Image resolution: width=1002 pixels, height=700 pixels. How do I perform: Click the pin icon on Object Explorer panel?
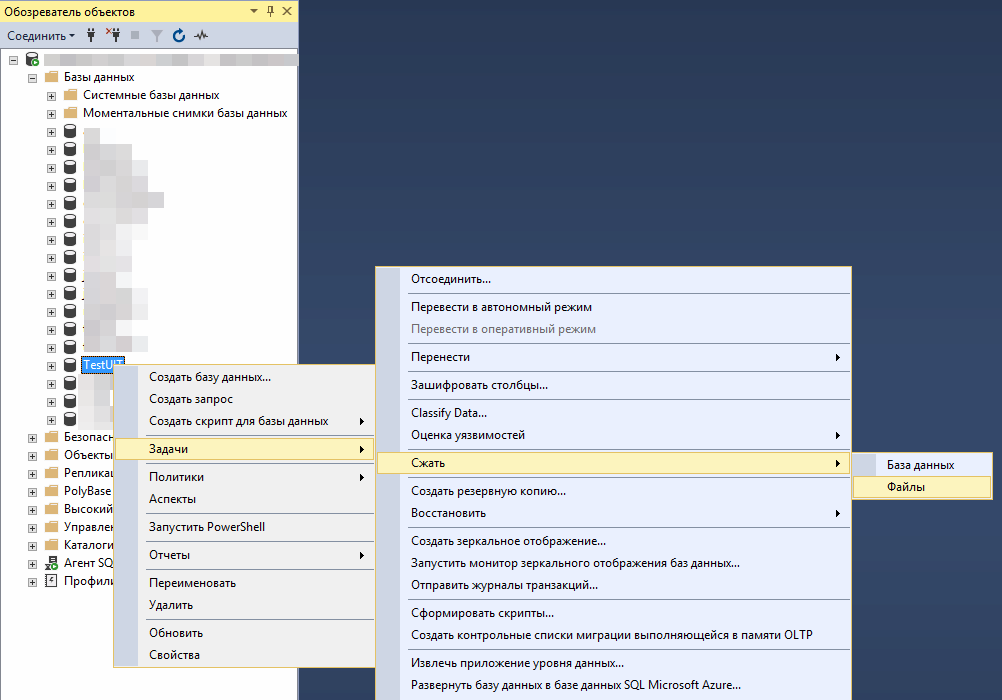(x=271, y=11)
